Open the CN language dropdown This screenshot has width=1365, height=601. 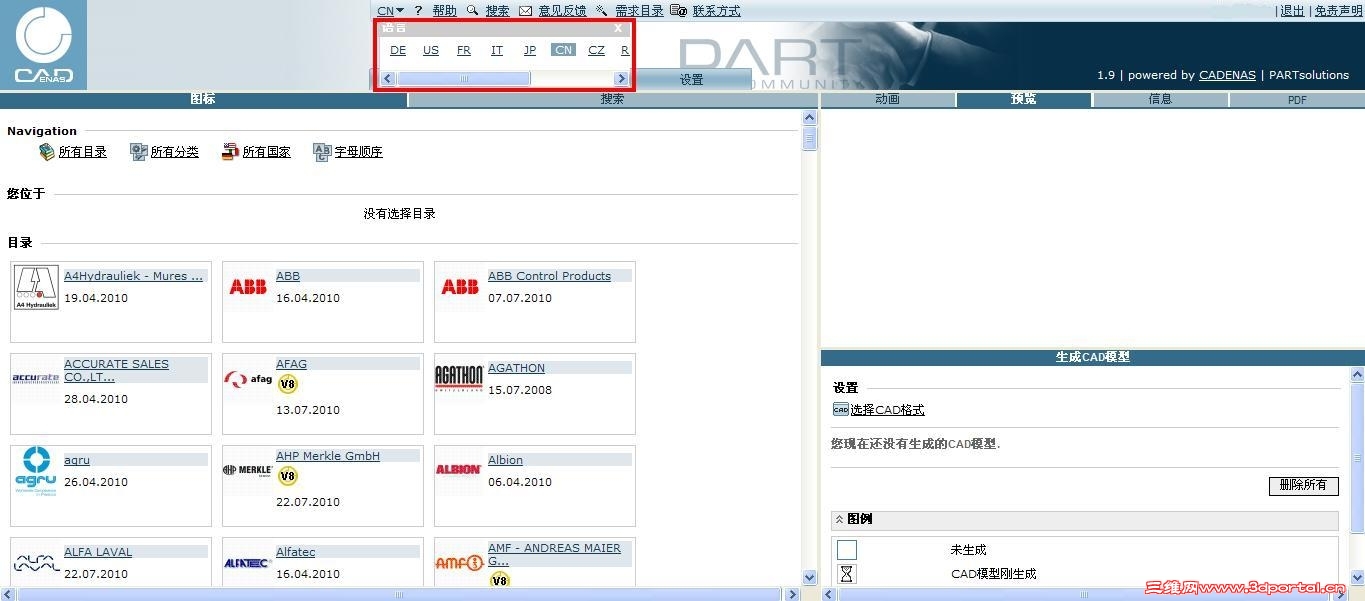[x=390, y=11]
